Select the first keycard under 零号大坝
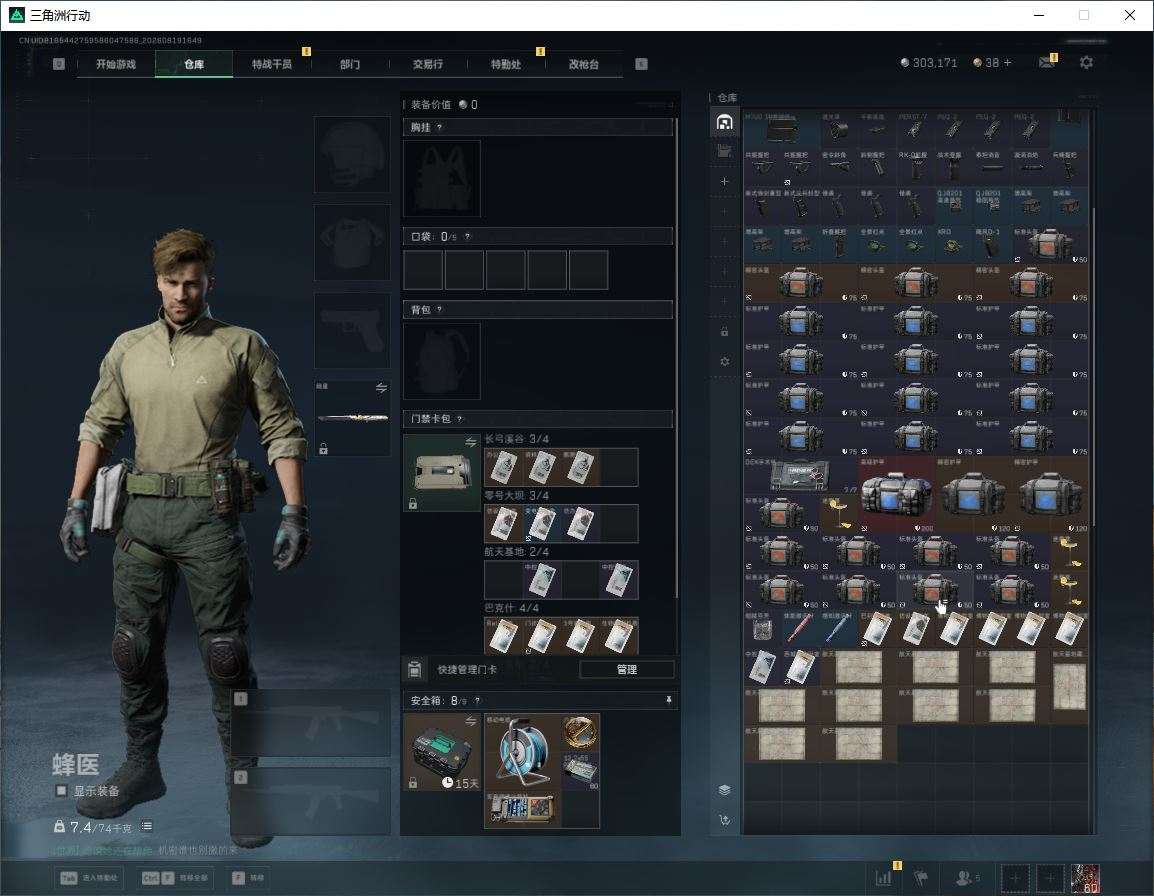This screenshot has width=1154, height=896. coord(503,523)
